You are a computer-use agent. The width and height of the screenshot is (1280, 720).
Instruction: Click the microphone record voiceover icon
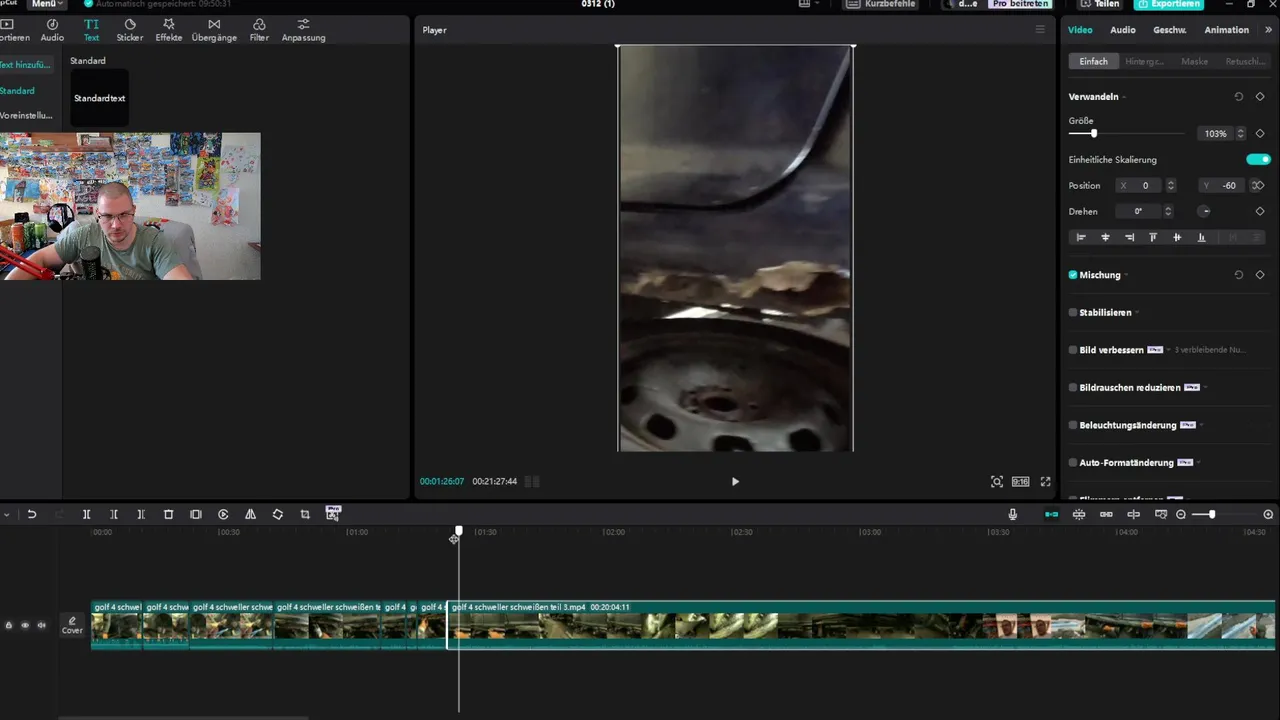click(1012, 514)
